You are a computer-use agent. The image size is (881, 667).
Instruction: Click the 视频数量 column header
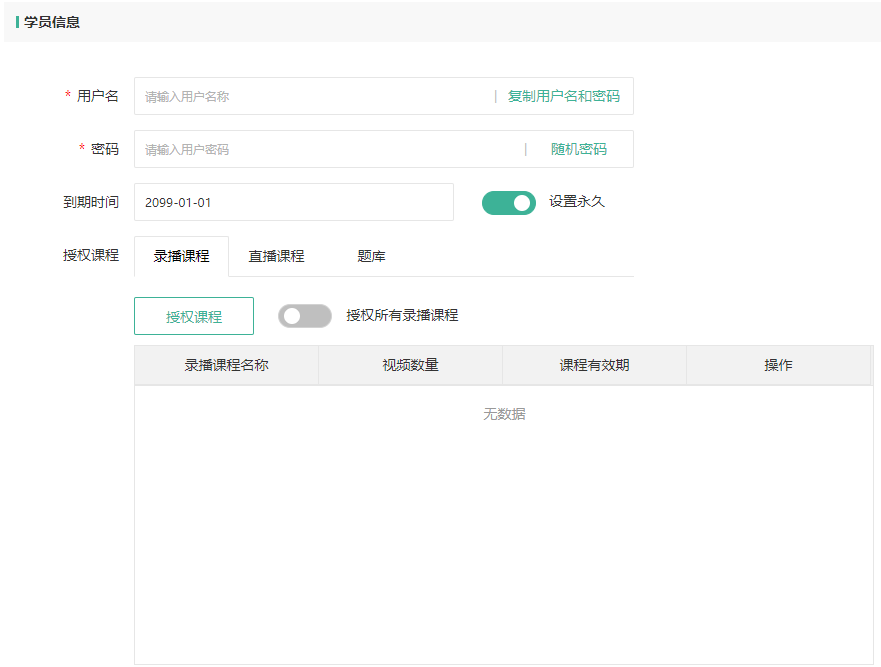[x=410, y=365]
